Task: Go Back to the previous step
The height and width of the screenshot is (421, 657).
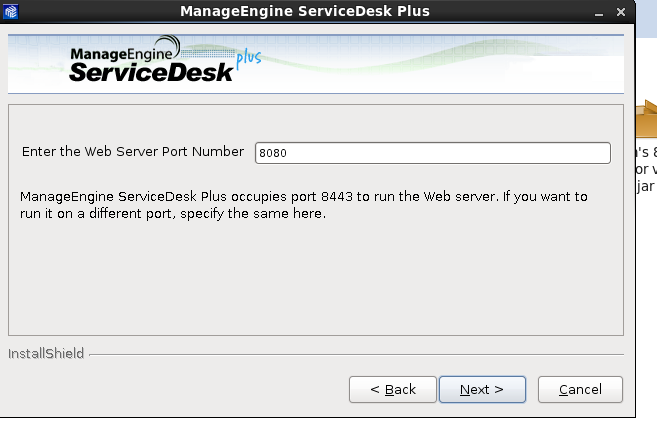Action: (393, 390)
